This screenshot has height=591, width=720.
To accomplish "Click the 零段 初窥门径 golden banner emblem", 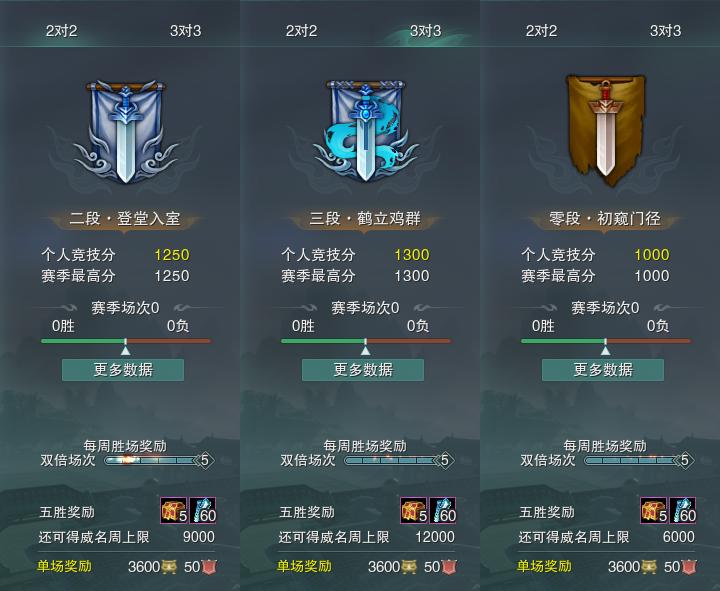I will pyautogui.click(x=605, y=131).
